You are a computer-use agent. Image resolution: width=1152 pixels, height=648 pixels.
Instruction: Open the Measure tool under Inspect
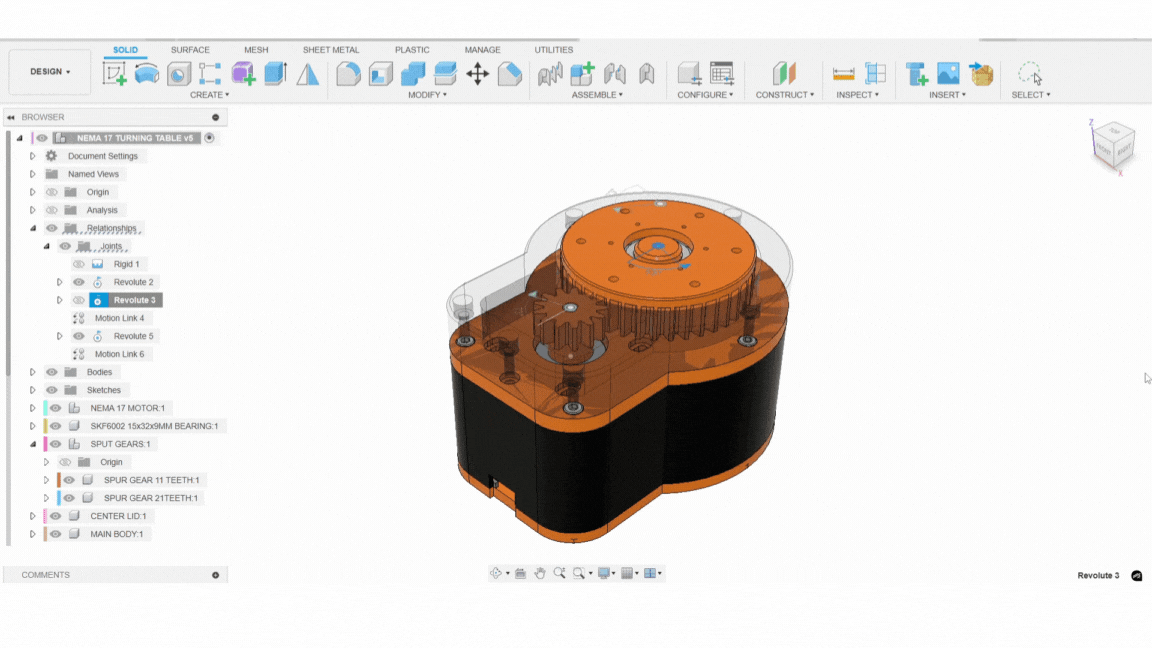(843, 74)
